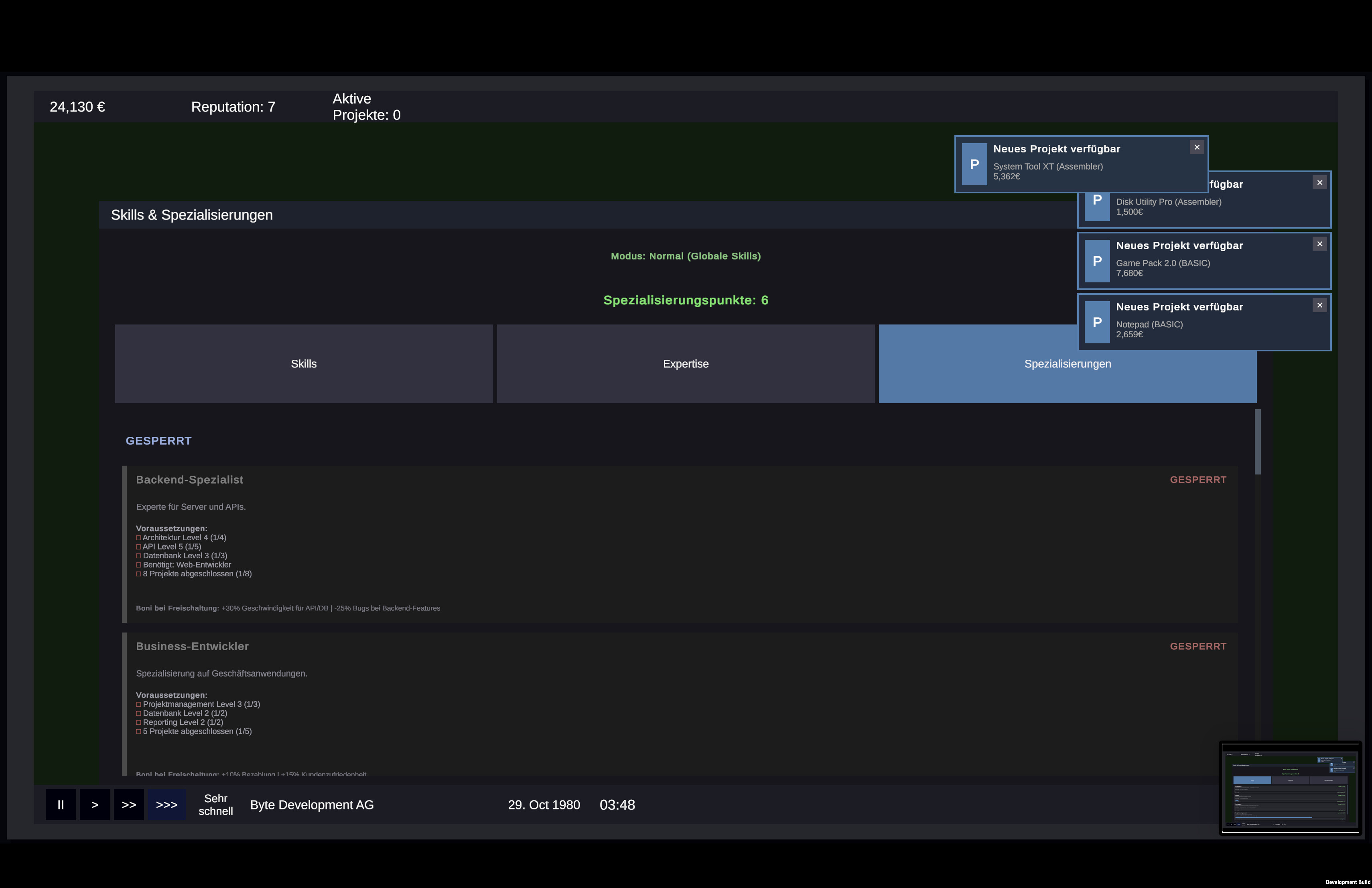Switch to the Expertise tab
Viewport: 1372px width, 888px height.
click(686, 364)
